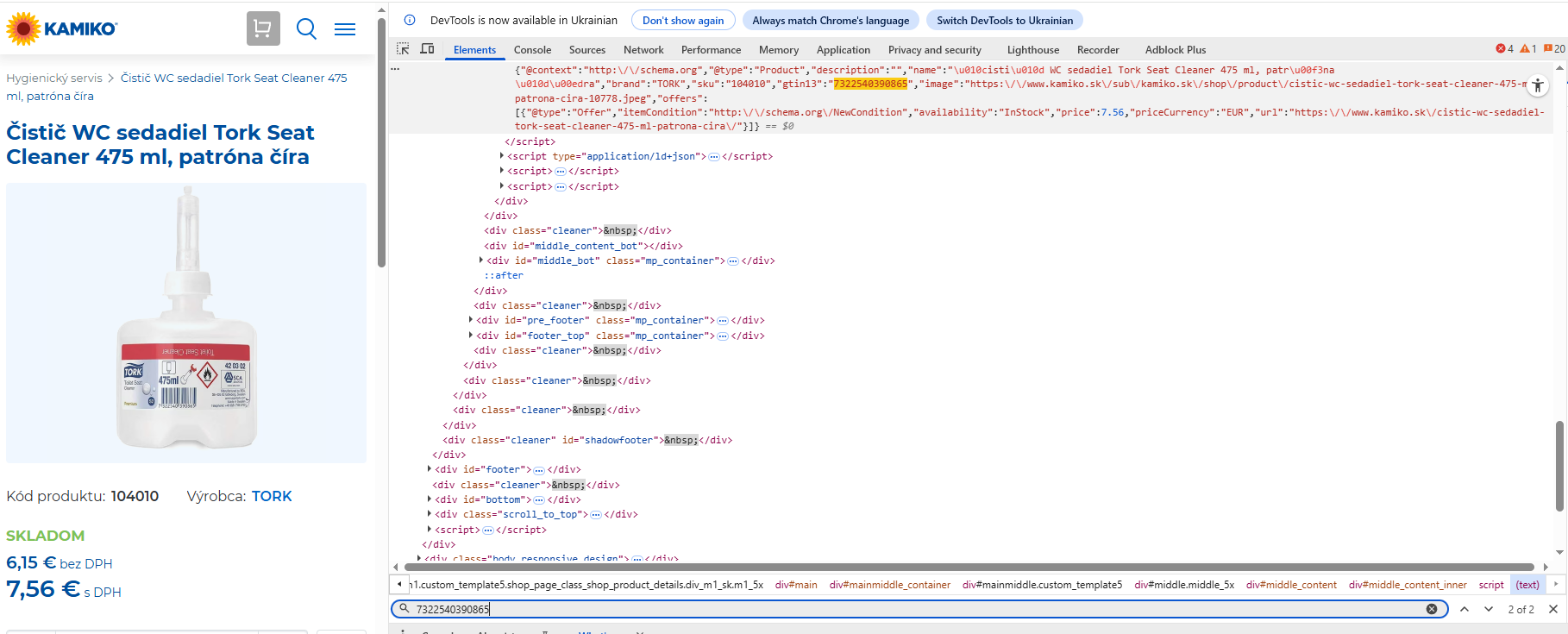Click Always match Chrome's language
The height and width of the screenshot is (634, 1568).
click(x=831, y=20)
